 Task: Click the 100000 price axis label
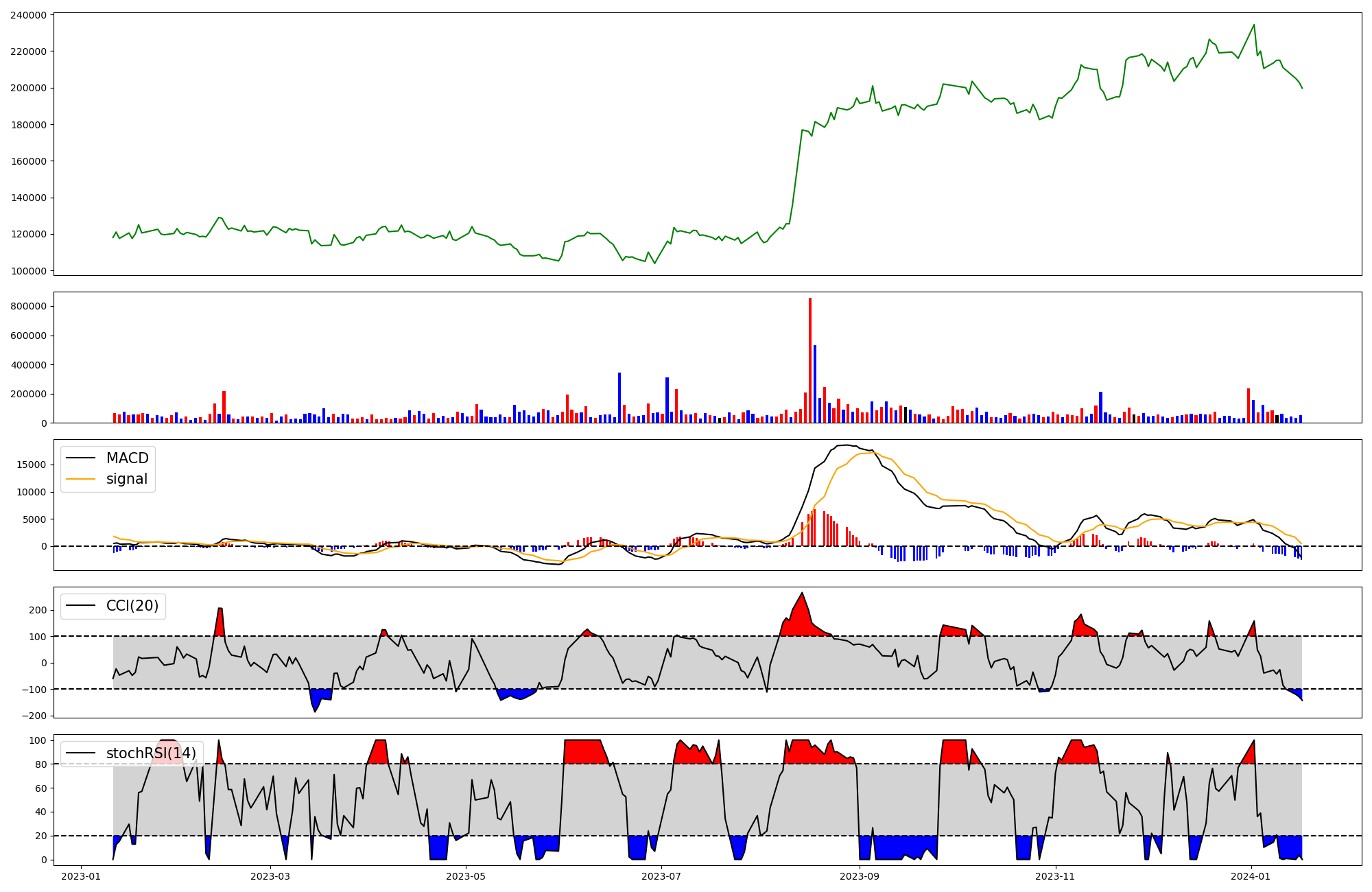pos(29,271)
